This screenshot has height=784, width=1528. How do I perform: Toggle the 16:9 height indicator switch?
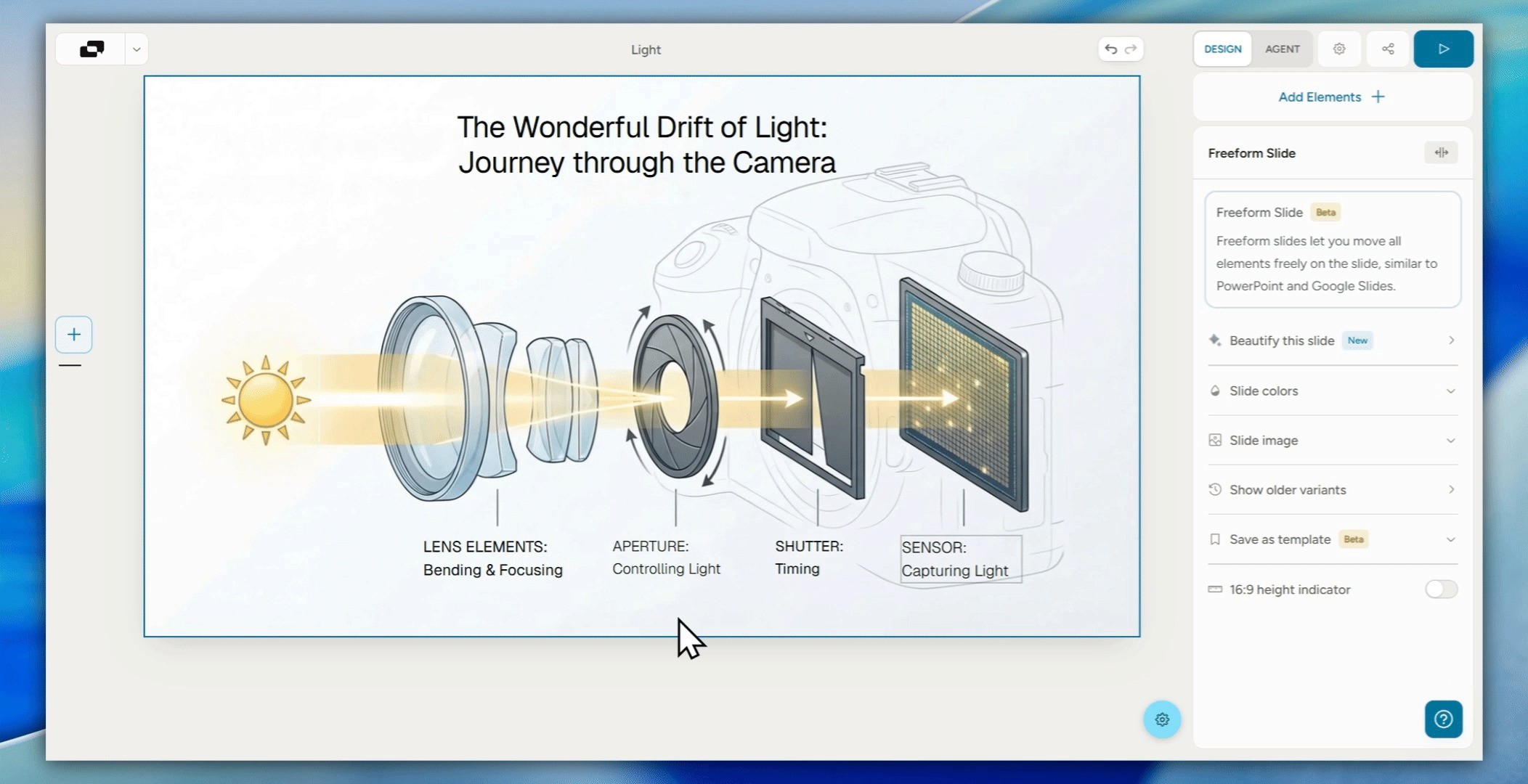(x=1441, y=589)
